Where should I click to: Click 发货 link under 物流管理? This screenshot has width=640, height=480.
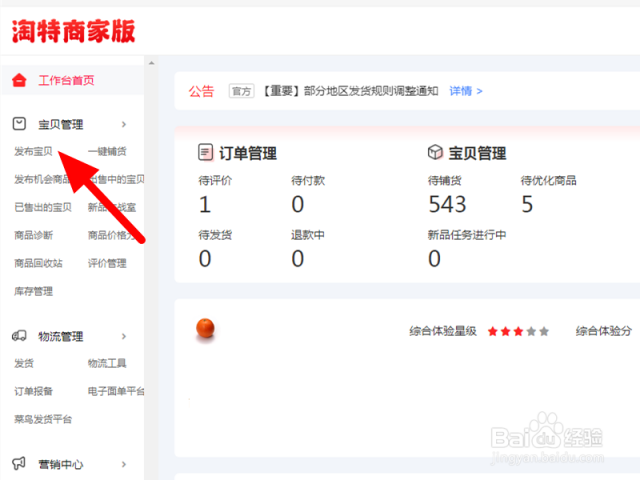tap(24, 363)
